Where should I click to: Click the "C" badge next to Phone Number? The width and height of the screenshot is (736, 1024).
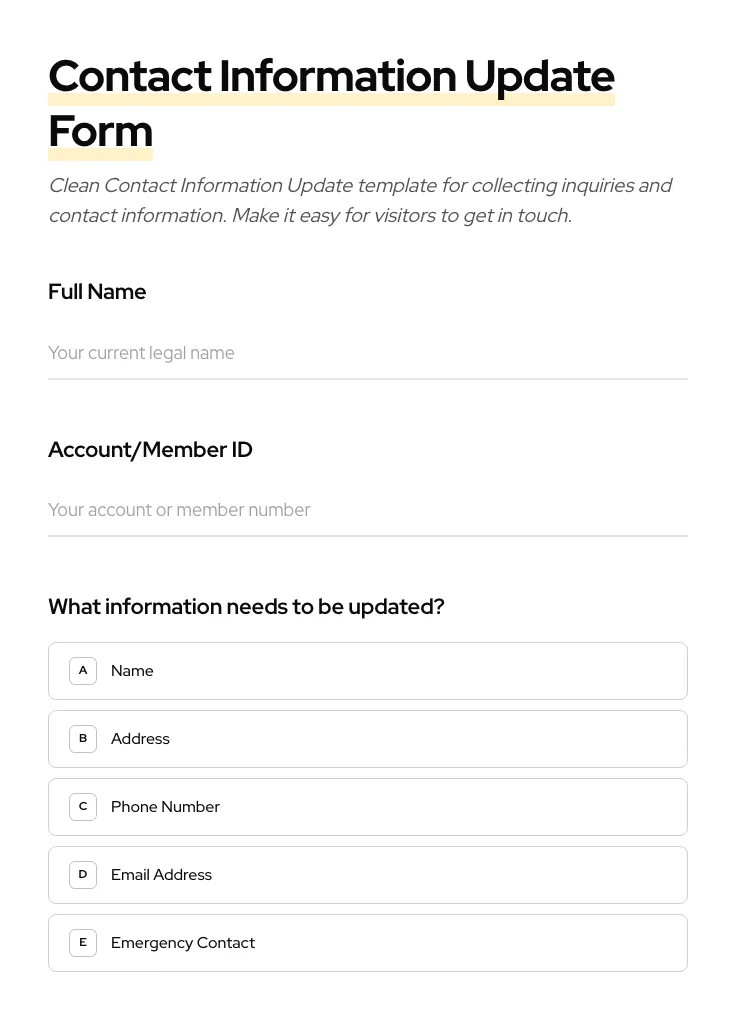click(x=83, y=806)
